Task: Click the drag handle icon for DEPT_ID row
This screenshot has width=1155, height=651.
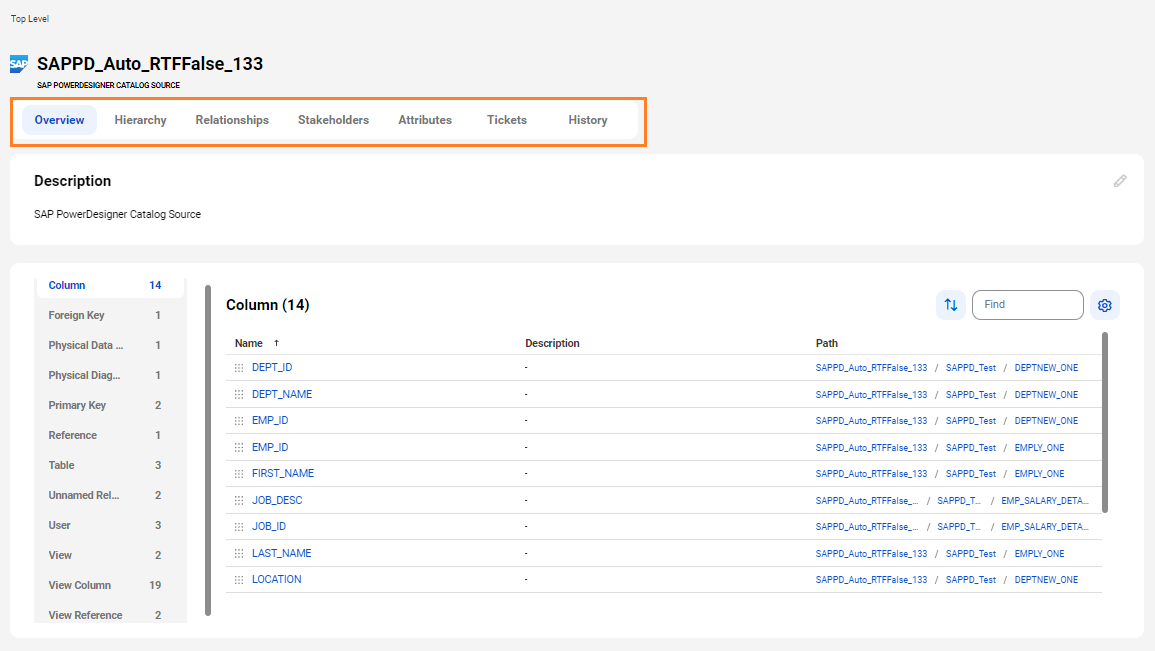Action: (239, 367)
